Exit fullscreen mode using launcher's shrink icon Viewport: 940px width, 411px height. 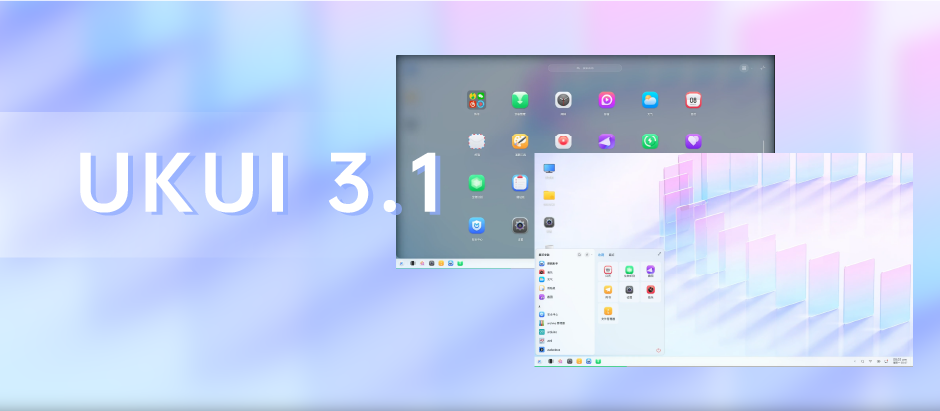[762, 68]
